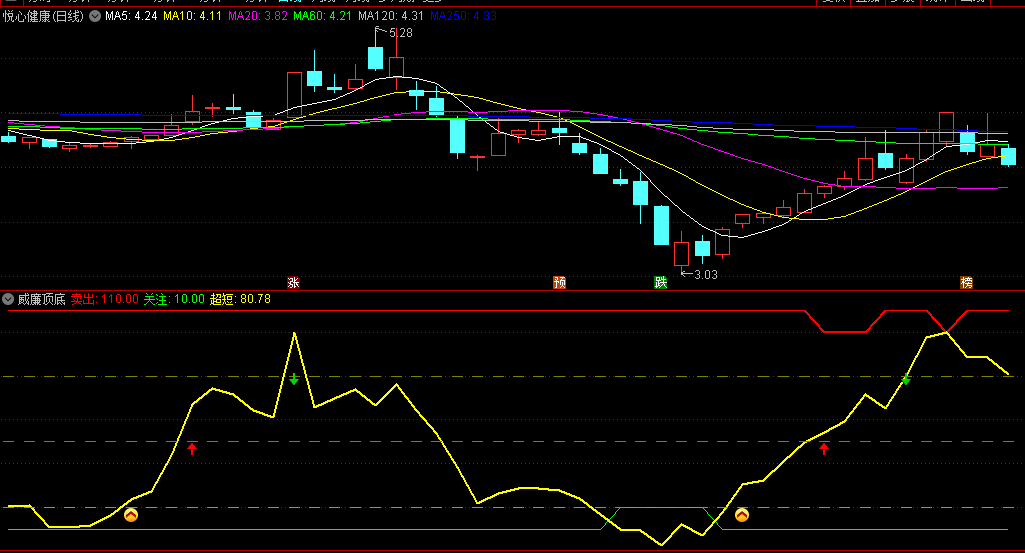The image size is (1025, 553).
Task: Click the 榜 event marker icon
Action: tap(966, 282)
